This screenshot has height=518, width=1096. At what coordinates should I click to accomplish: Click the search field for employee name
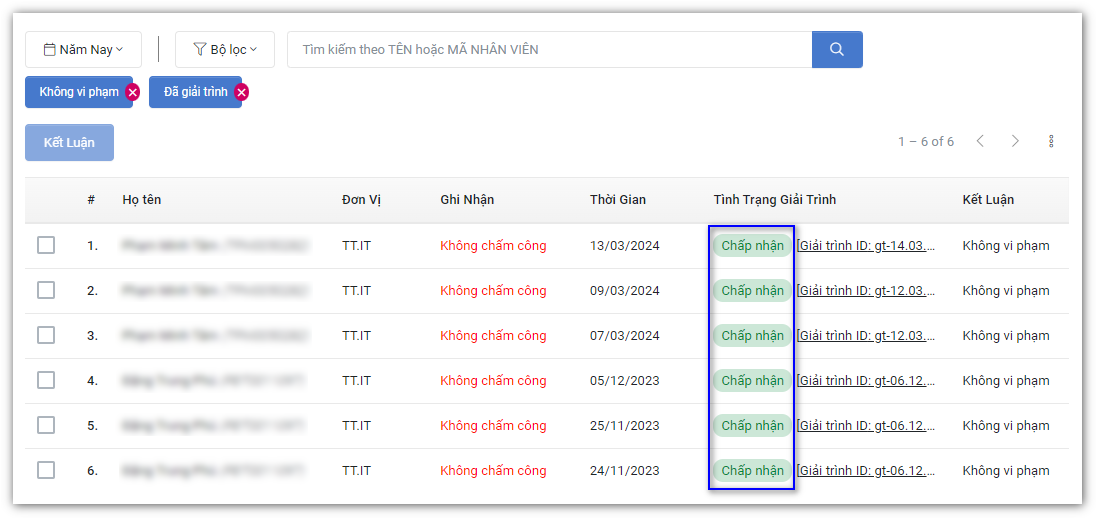click(x=548, y=49)
